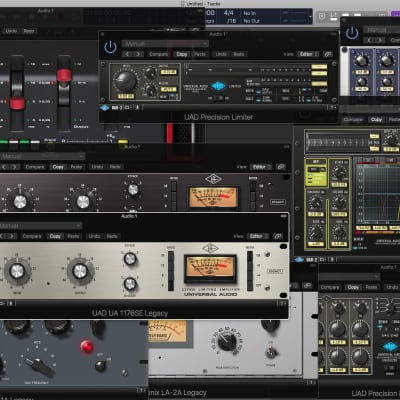Click the Attack knob on dark 1176 plugin
This screenshot has height=400, width=400.
click(133, 190)
